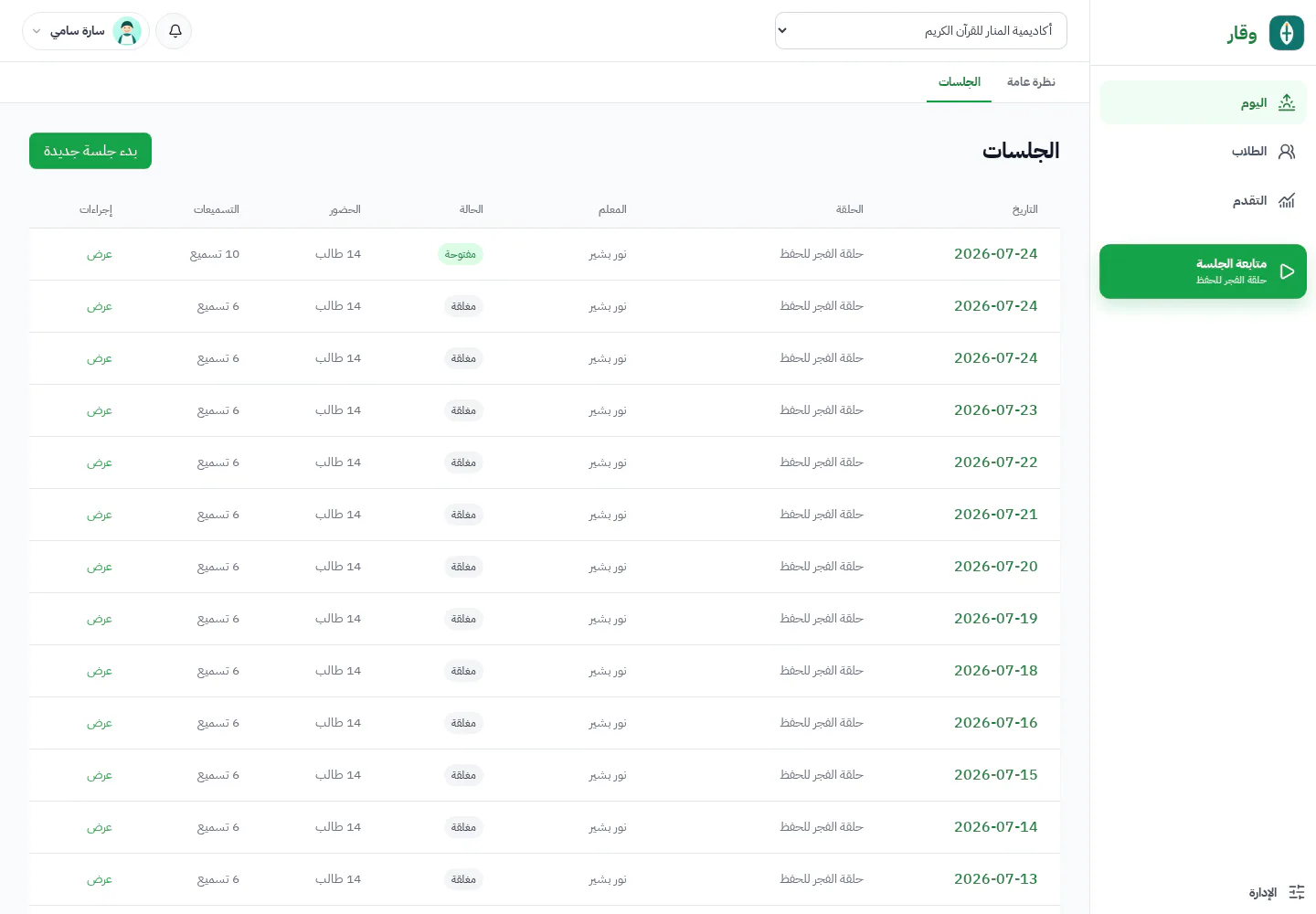Click the students people icon in the sidebar
The height and width of the screenshot is (914, 1316).
(1287, 152)
